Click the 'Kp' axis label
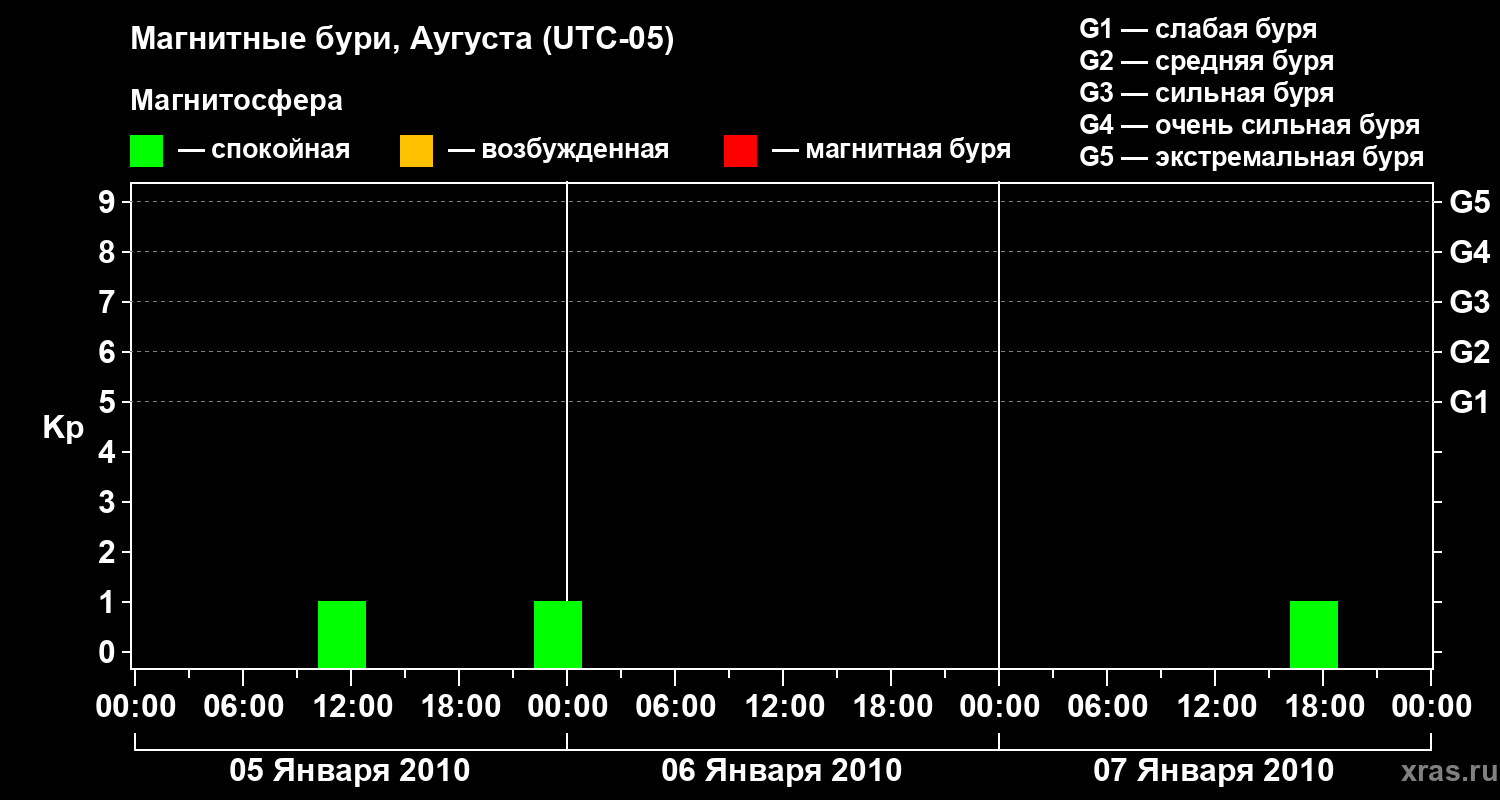The height and width of the screenshot is (800, 1500). click(x=63, y=428)
